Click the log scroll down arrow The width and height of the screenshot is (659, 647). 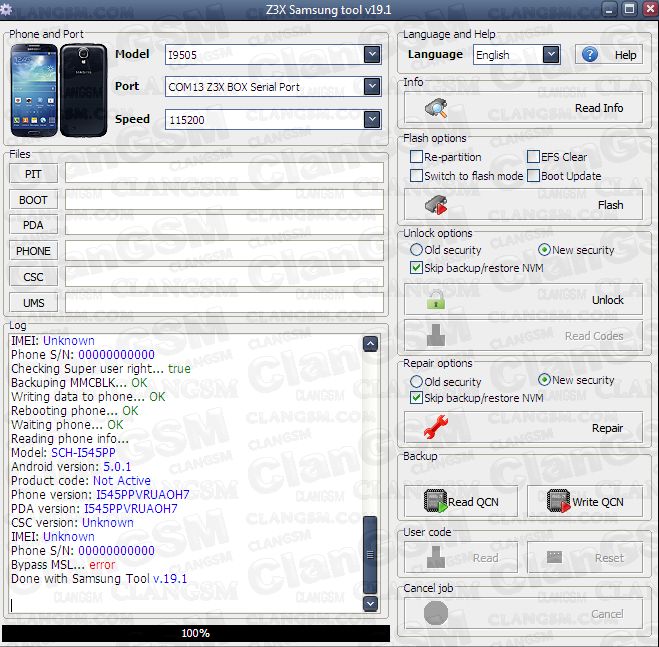[x=370, y=604]
